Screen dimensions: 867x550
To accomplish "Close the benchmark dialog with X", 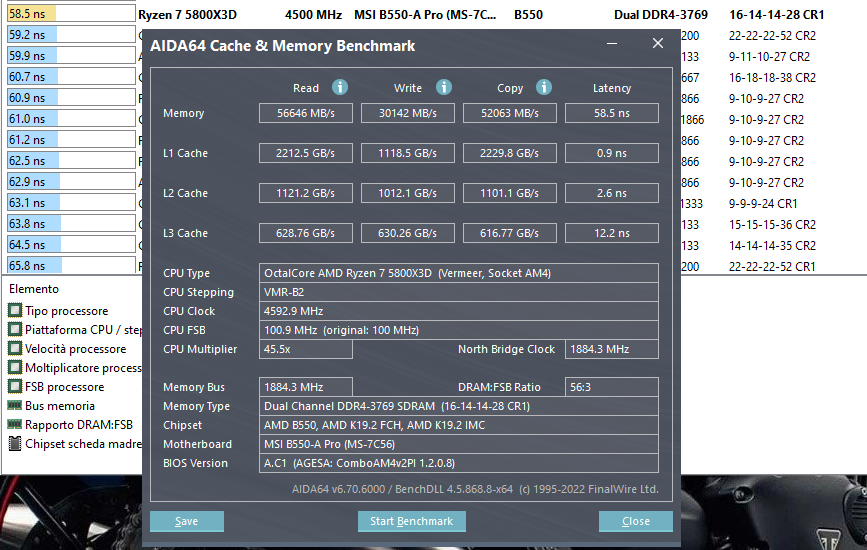I will tap(657, 43).
